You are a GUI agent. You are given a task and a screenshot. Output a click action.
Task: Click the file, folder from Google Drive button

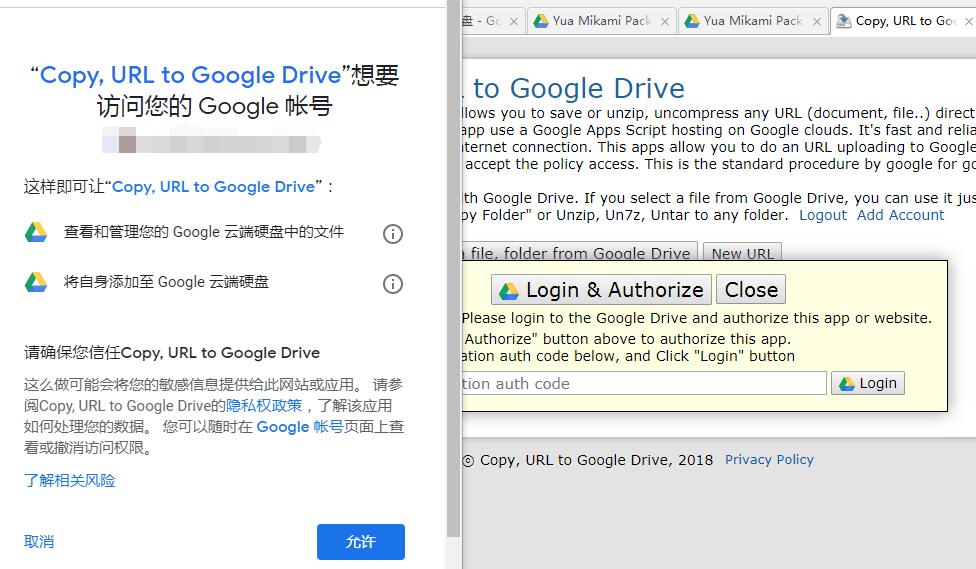click(580, 253)
